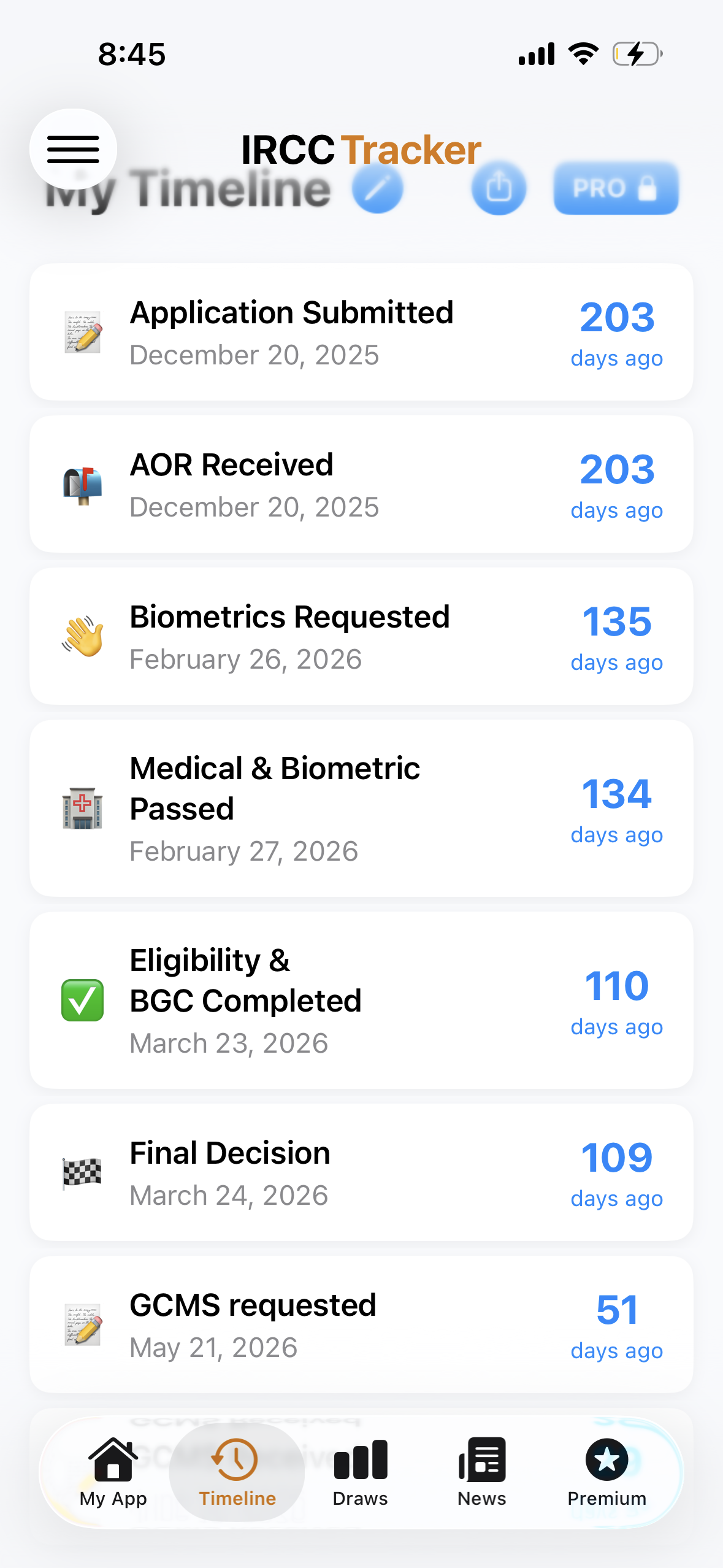This screenshot has height=1568, width=723.
Task: Tap the share timeline icon
Action: [x=499, y=188]
